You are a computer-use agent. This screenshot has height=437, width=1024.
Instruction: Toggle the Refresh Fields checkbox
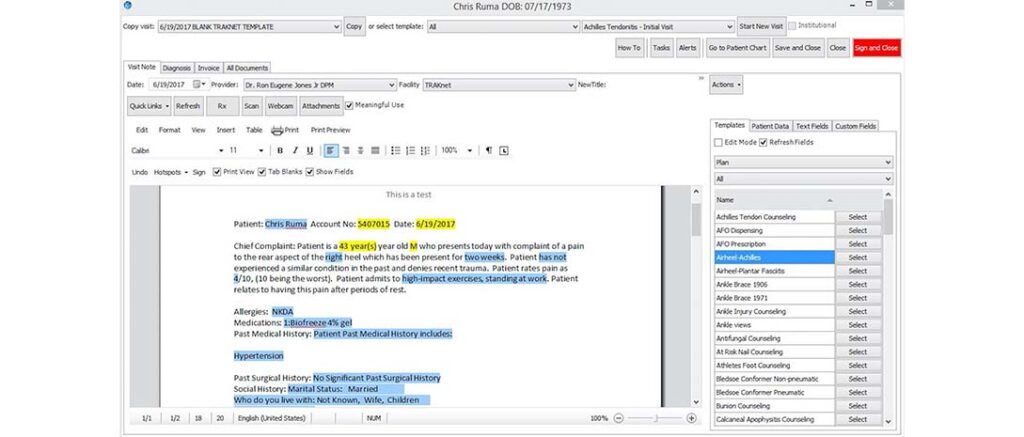click(763, 142)
